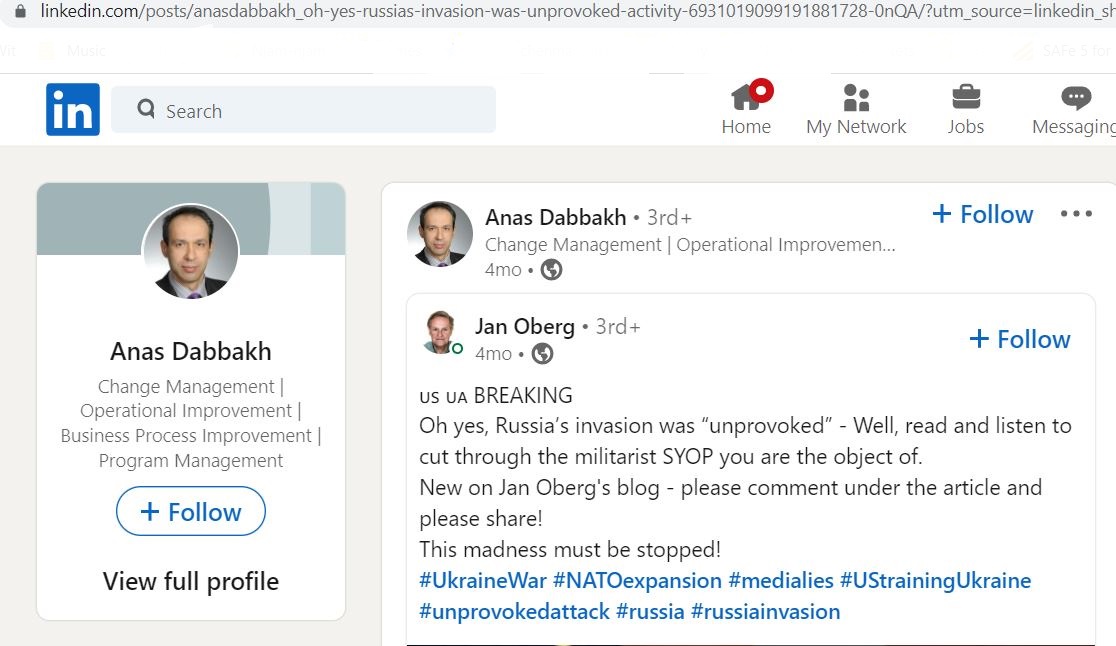Image resolution: width=1116 pixels, height=646 pixels.
Task: Click globe visibility icon under Jan Oberg
Action: coord(542,354)
